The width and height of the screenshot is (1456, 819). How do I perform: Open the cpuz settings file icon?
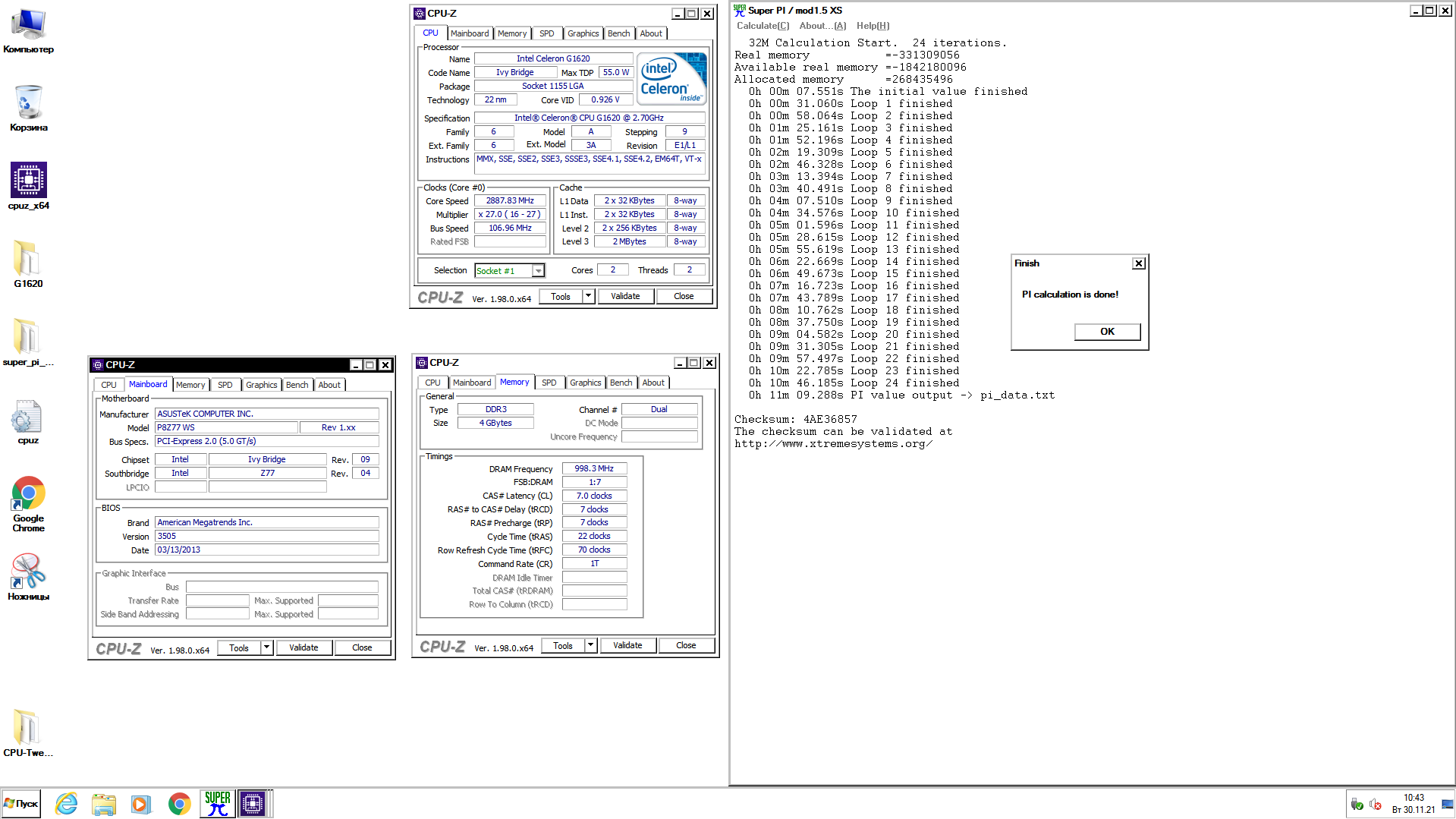tap(28, 422)
